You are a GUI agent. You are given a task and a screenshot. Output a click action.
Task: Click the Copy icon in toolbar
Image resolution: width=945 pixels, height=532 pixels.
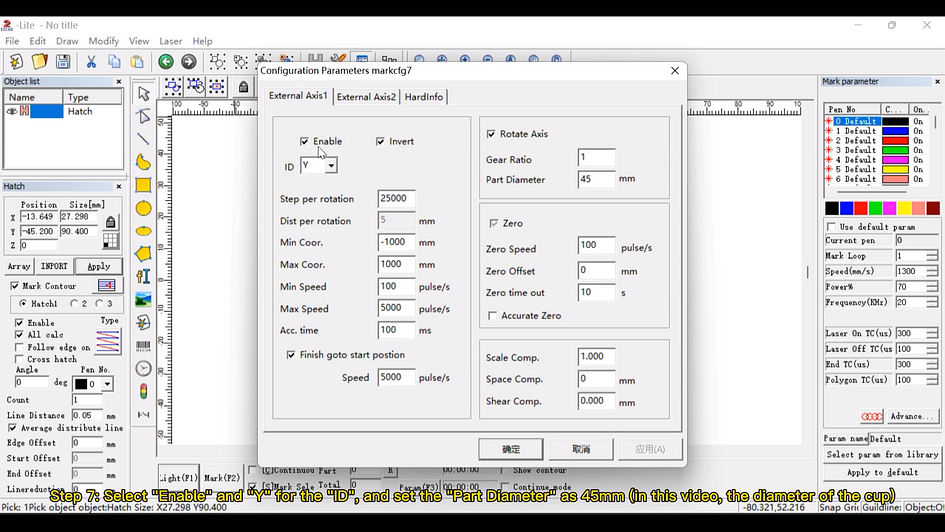114,61
